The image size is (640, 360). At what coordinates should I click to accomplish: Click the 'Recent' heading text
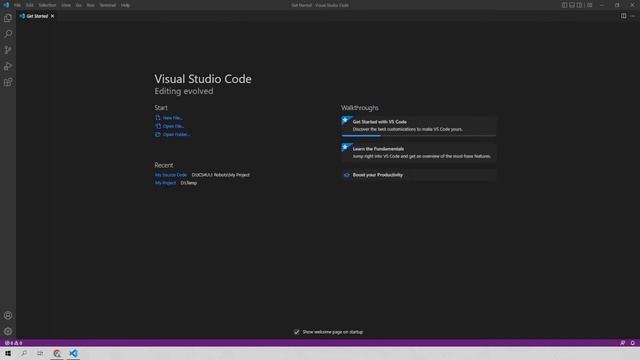tap(164, 165)
